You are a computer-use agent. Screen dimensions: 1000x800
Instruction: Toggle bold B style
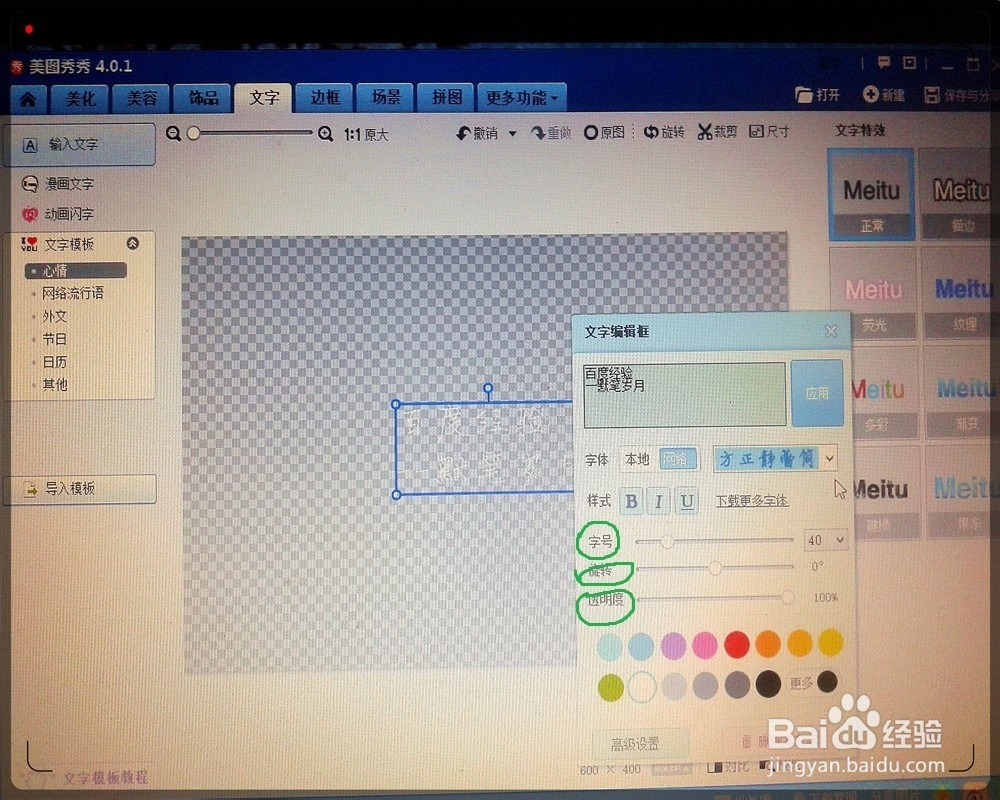631,501
